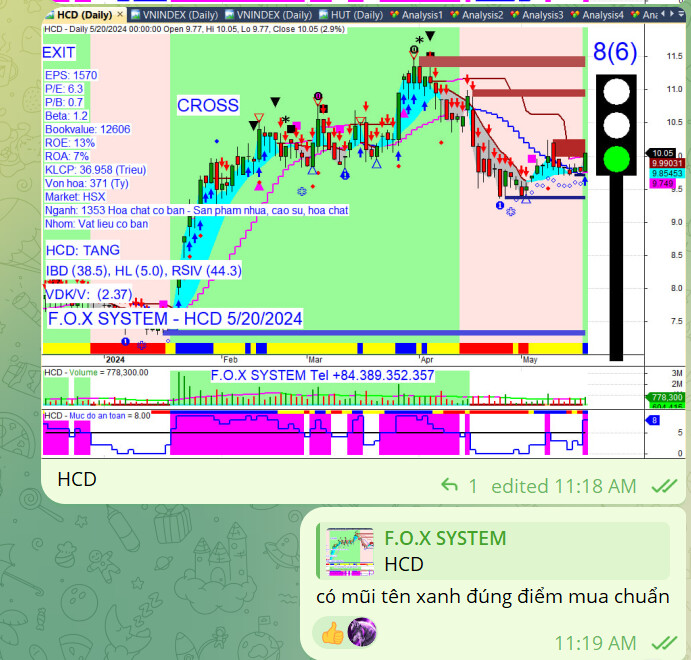
Task: Click the green light of the traffic signal
Action: pyautogui.click(x=616, y=159)
